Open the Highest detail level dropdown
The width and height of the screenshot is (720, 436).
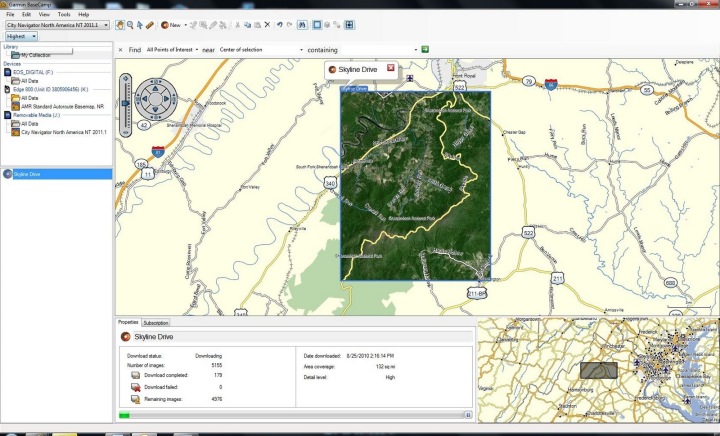(33, 36)
